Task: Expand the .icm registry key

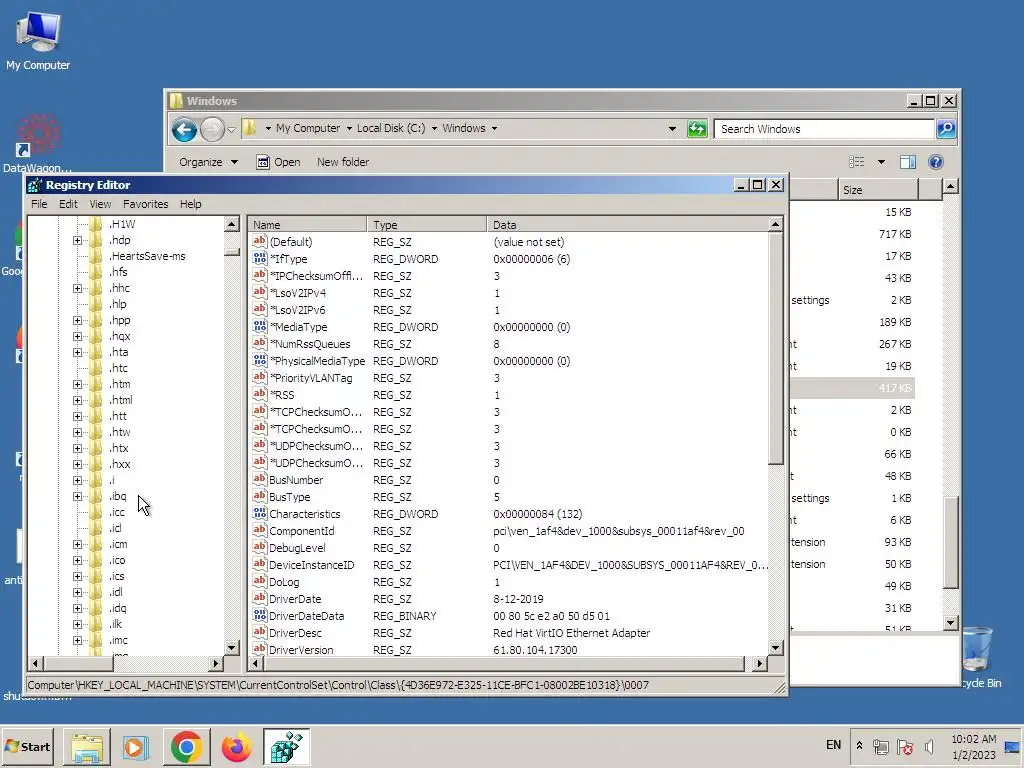Action: pyautogui.click(x=77, y=544)
